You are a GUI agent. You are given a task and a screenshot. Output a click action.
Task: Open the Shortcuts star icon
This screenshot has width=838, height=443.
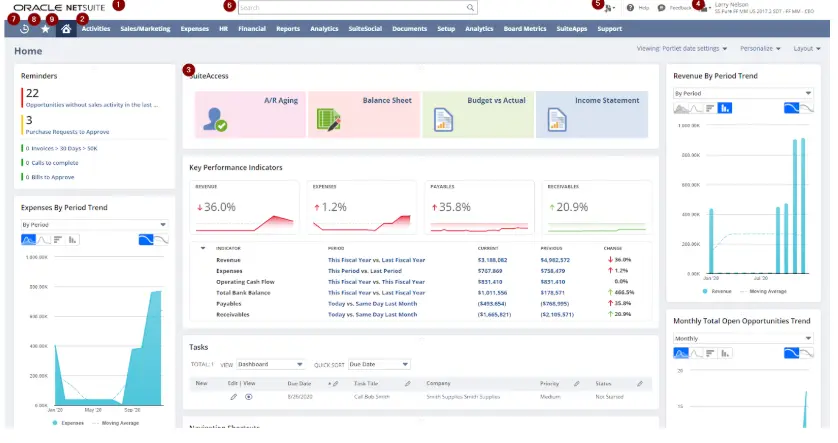[x=45, y=29]
